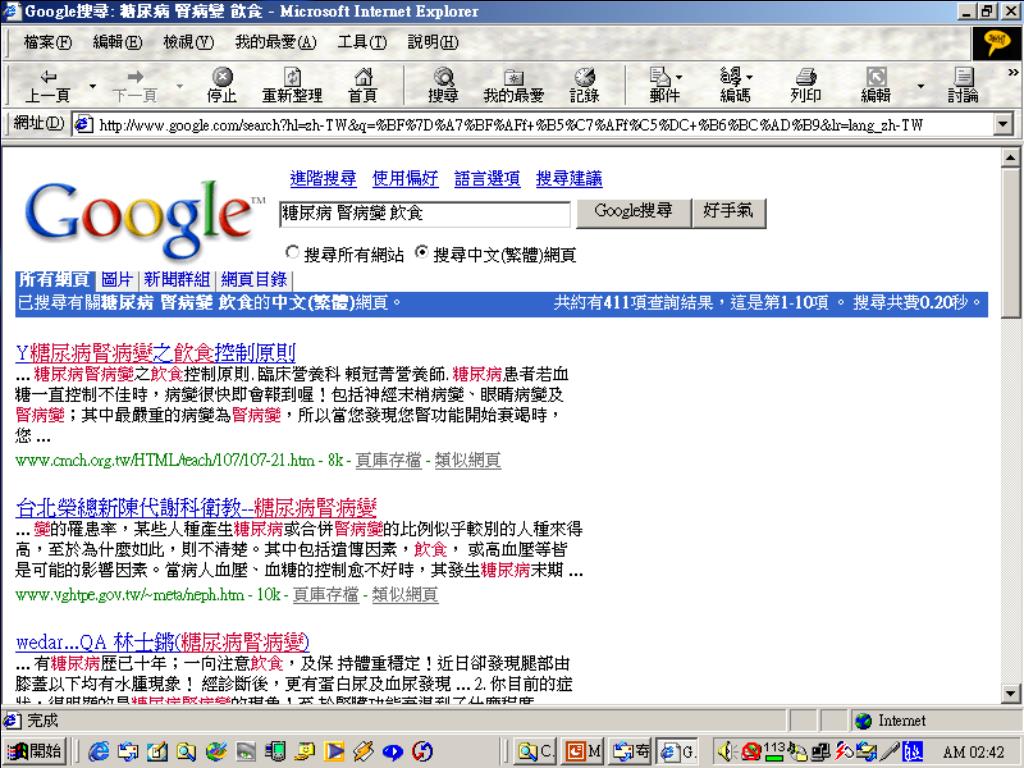Open 頁庫存檔 for cmch.org.tw result

[388, 460]
